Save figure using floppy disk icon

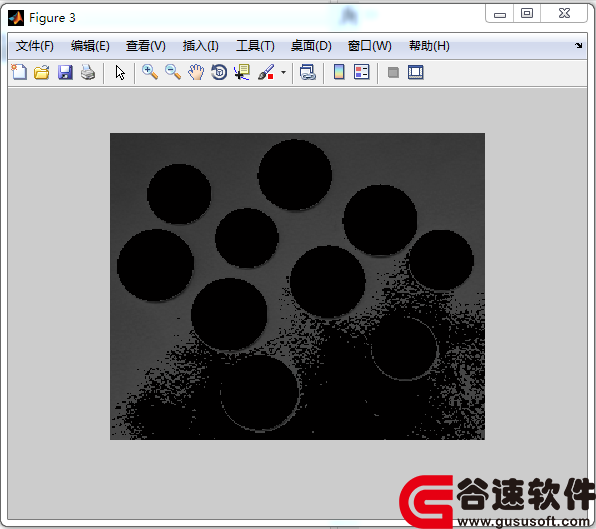pyautogui.click(x=65, y=72)
